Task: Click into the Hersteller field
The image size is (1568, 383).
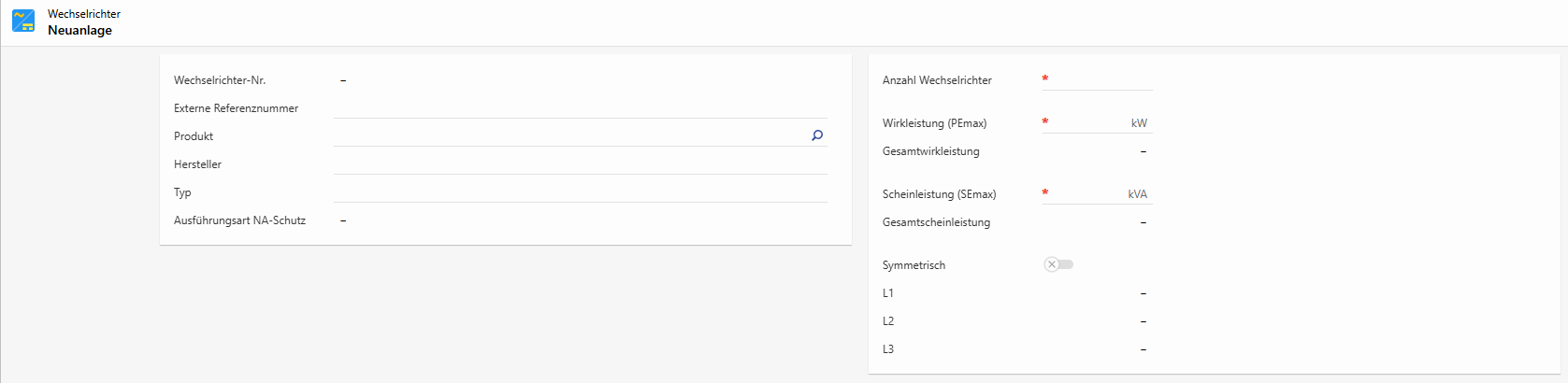Action: coord(580,164)
